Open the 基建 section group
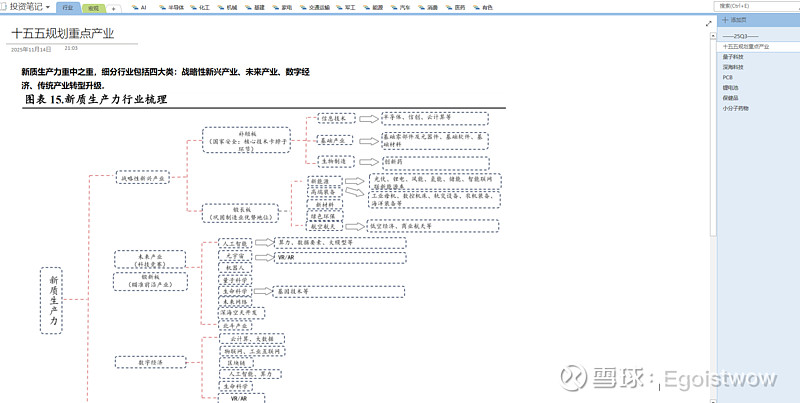Image resolution: width=800 pixels, height=403 pixels. click(x=255, y=8)
